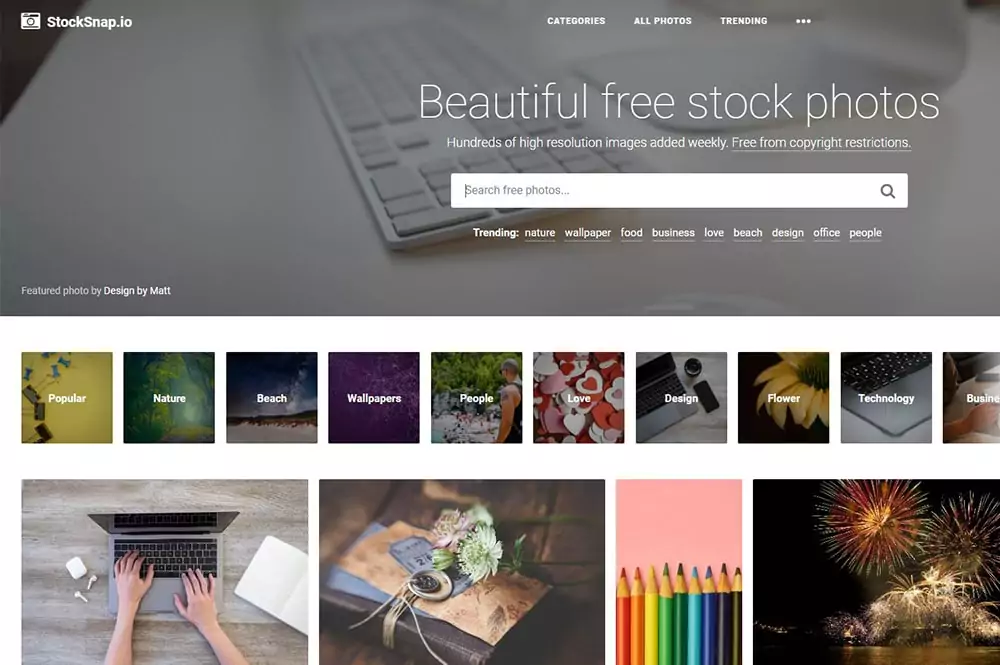
Task: Select the trending tag 'nature'
Action: click(x=540, y=233)
